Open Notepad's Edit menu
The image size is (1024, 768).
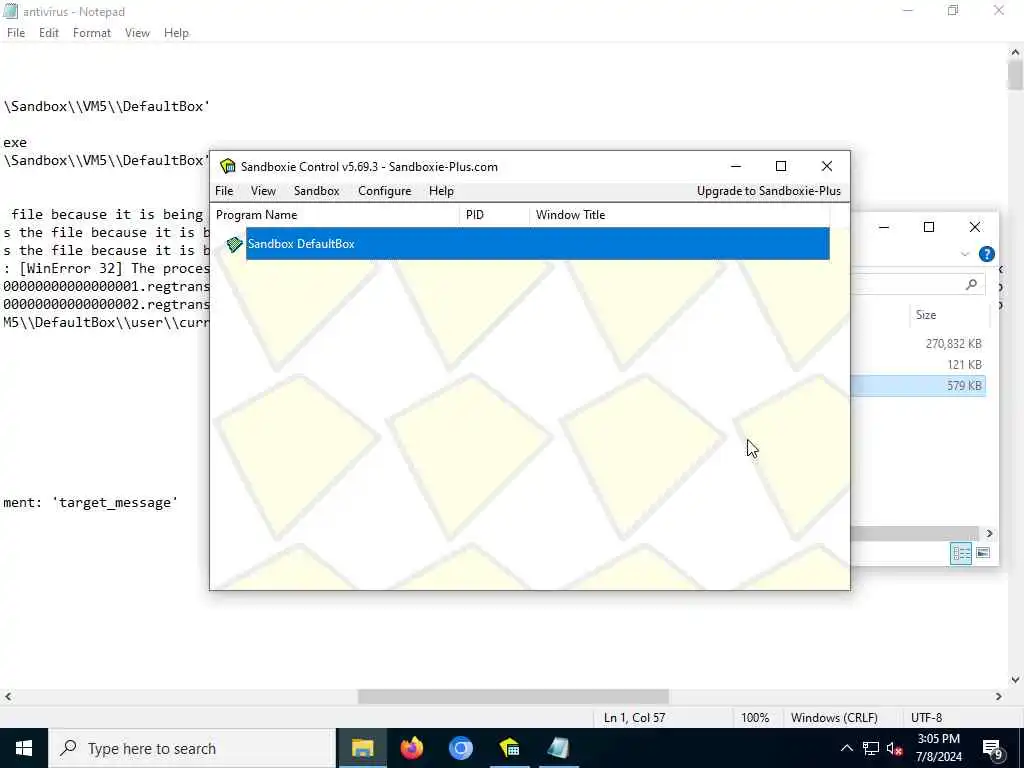tap(49, 33)
